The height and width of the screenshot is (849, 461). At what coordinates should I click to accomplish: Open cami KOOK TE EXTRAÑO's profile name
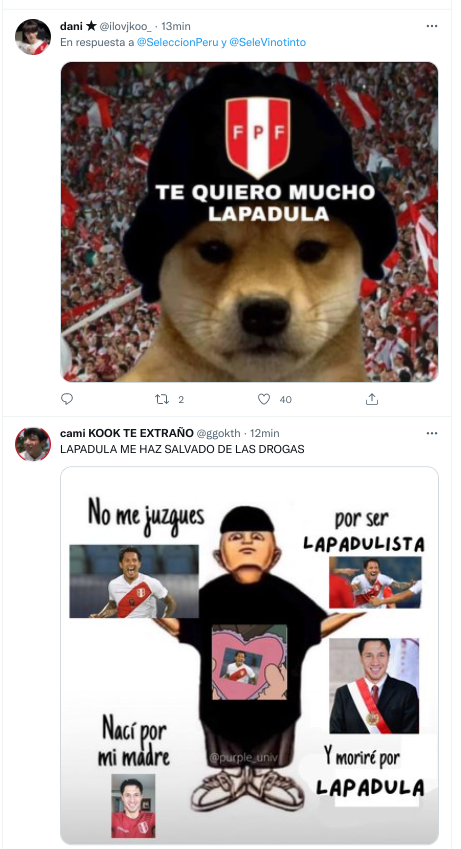point(127,433)
